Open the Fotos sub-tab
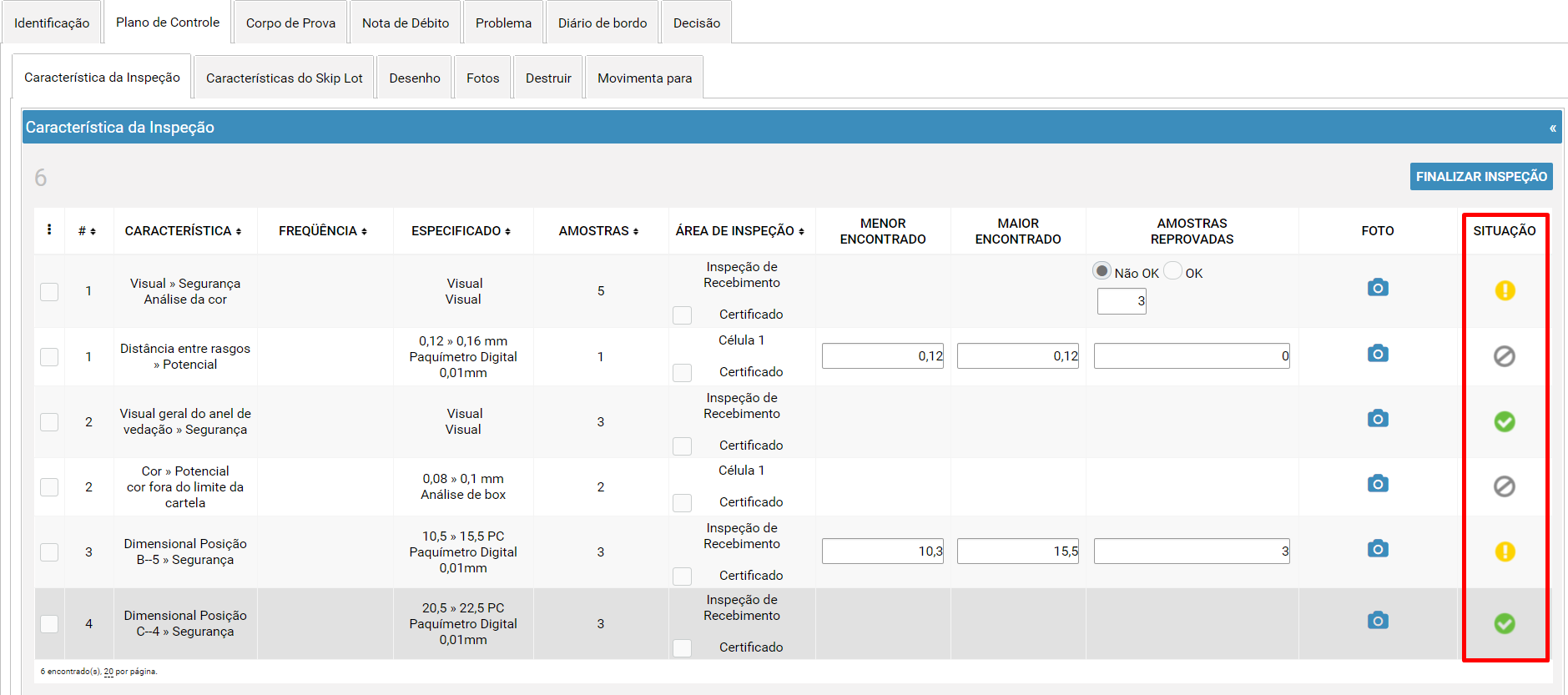The image size is (1568, 695). coord(482,78)
